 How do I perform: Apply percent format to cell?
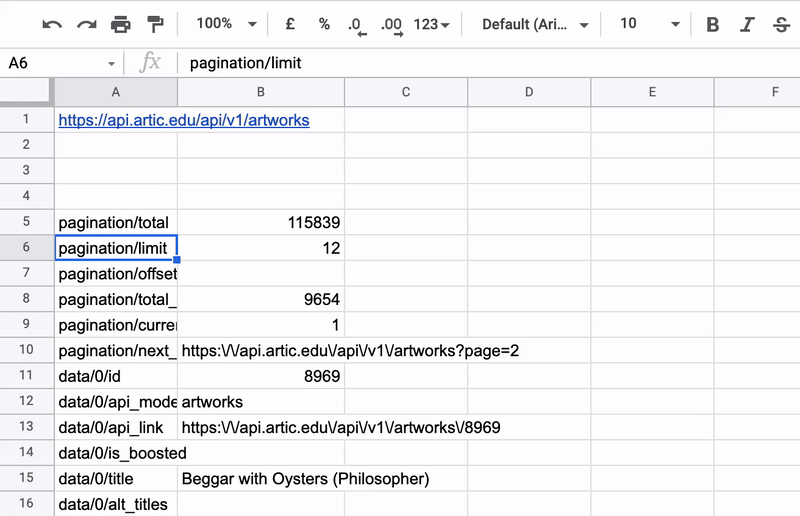[324, 24]
